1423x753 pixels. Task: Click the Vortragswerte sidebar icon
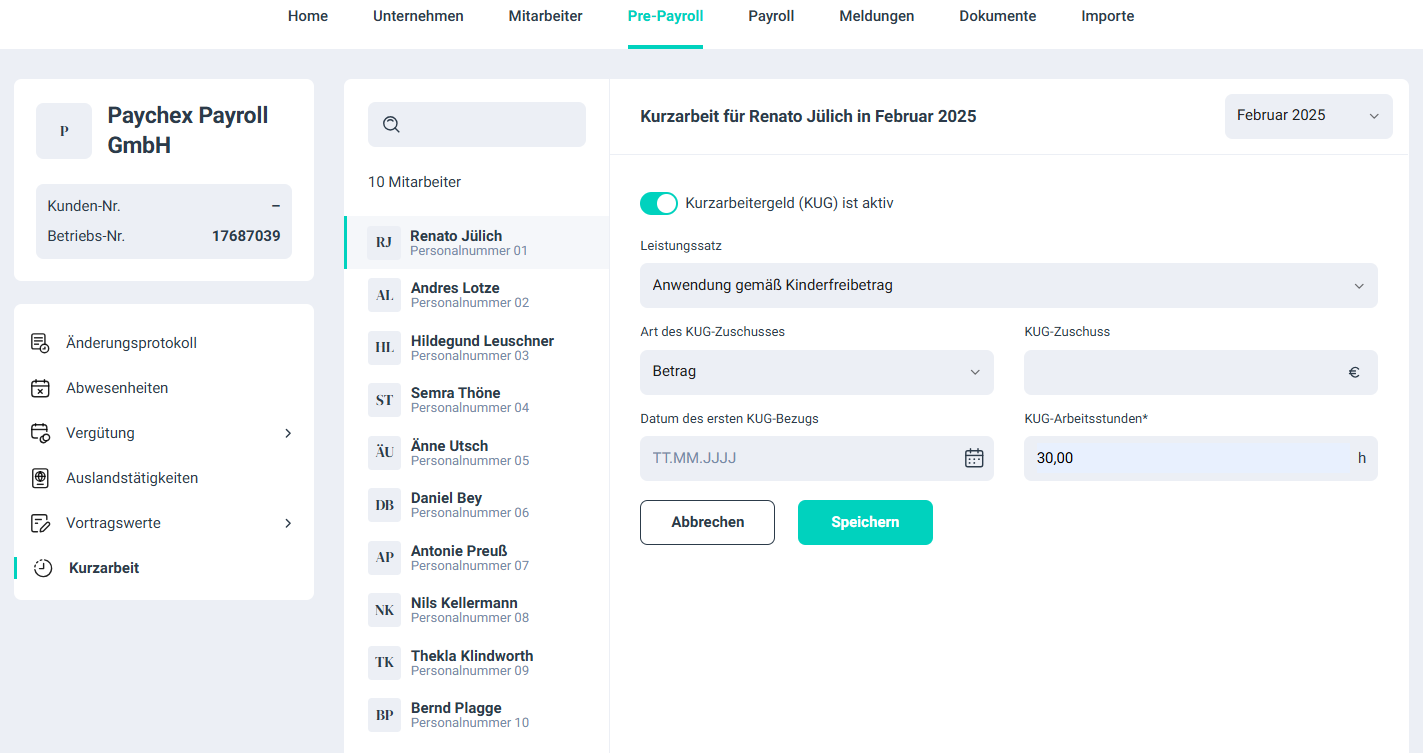point(40,523)
